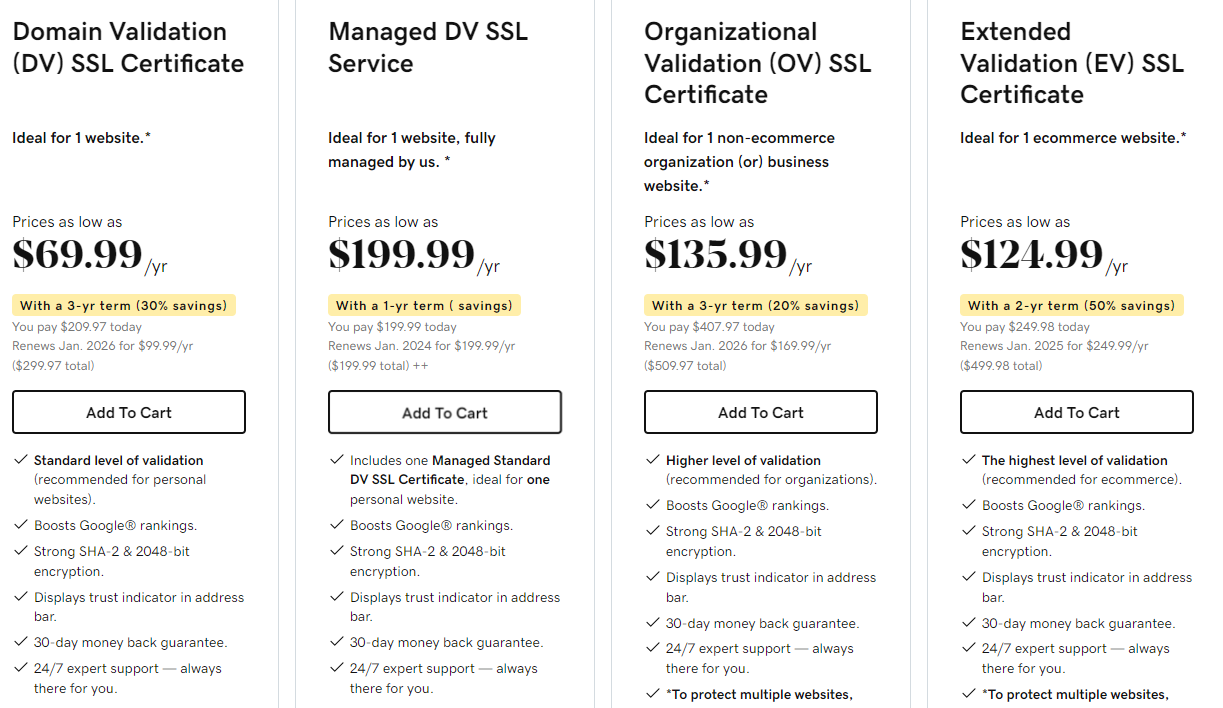Click the '3-yr term (20% savings)' badge
1223x708 pixels.
point(755,306)
